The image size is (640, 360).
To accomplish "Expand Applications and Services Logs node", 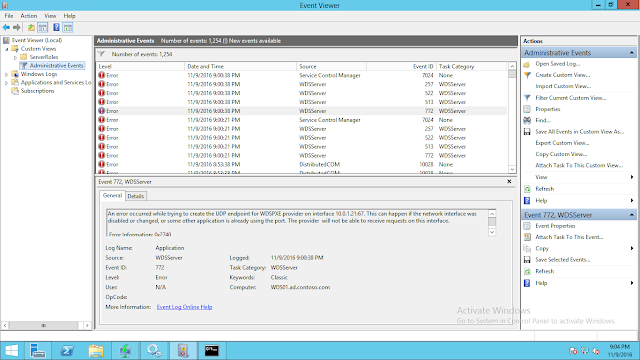I will click(x=7, y=83).
